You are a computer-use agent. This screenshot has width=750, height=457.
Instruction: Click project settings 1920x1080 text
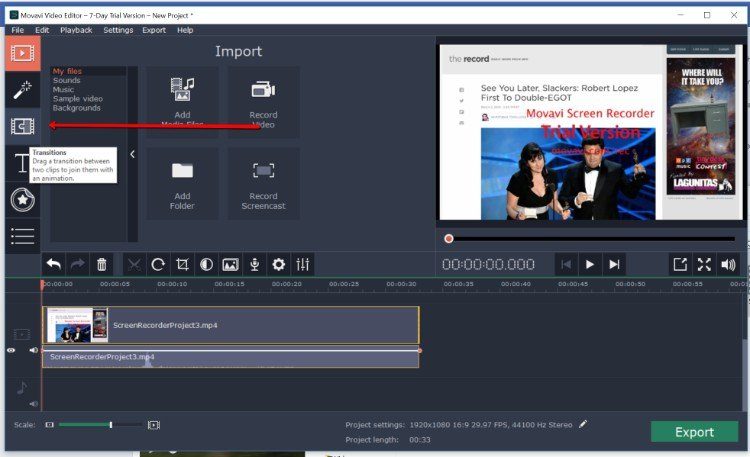pos(491,424)
